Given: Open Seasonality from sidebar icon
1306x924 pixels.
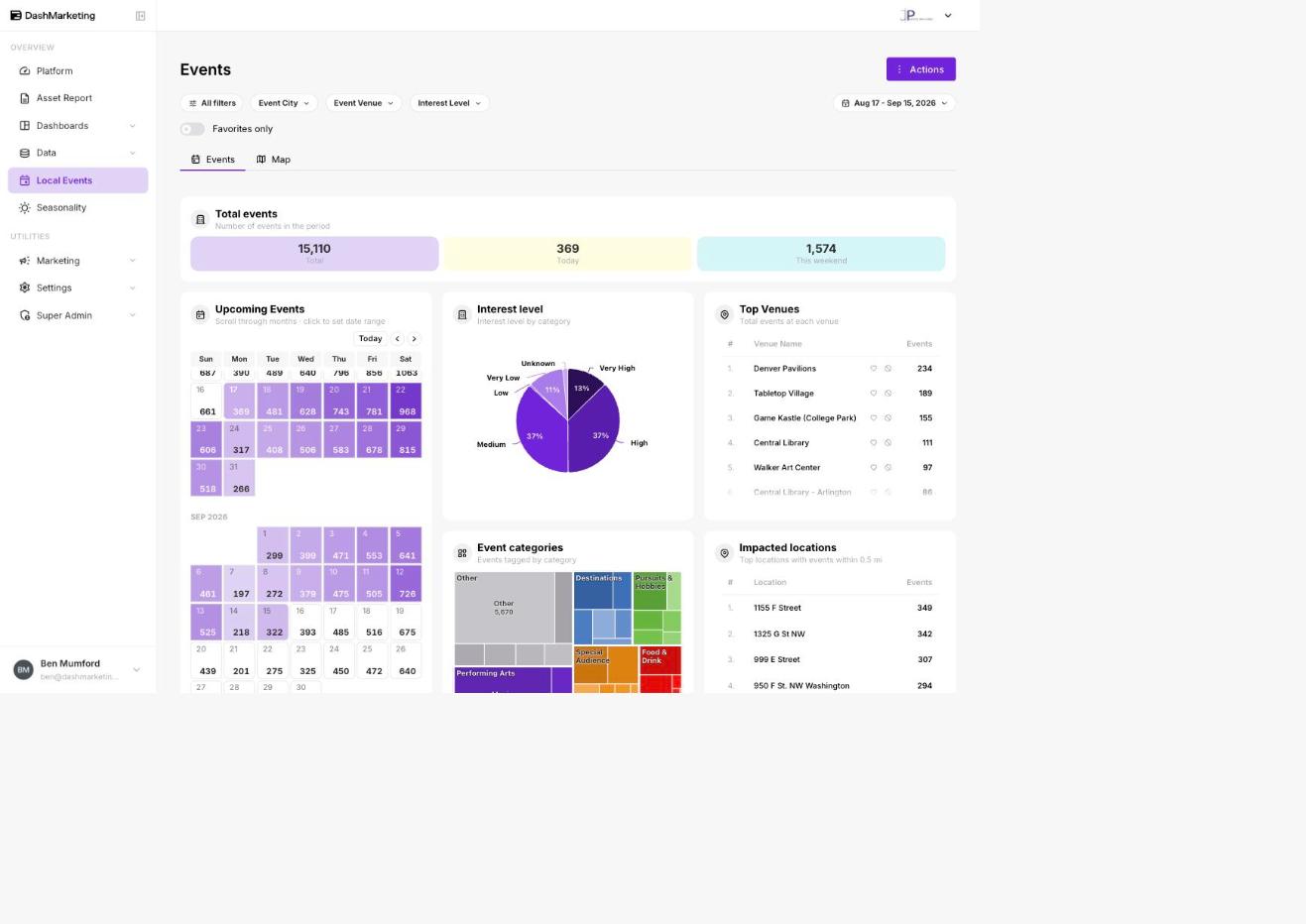Looking at the screenshot, I should point(25,208).
